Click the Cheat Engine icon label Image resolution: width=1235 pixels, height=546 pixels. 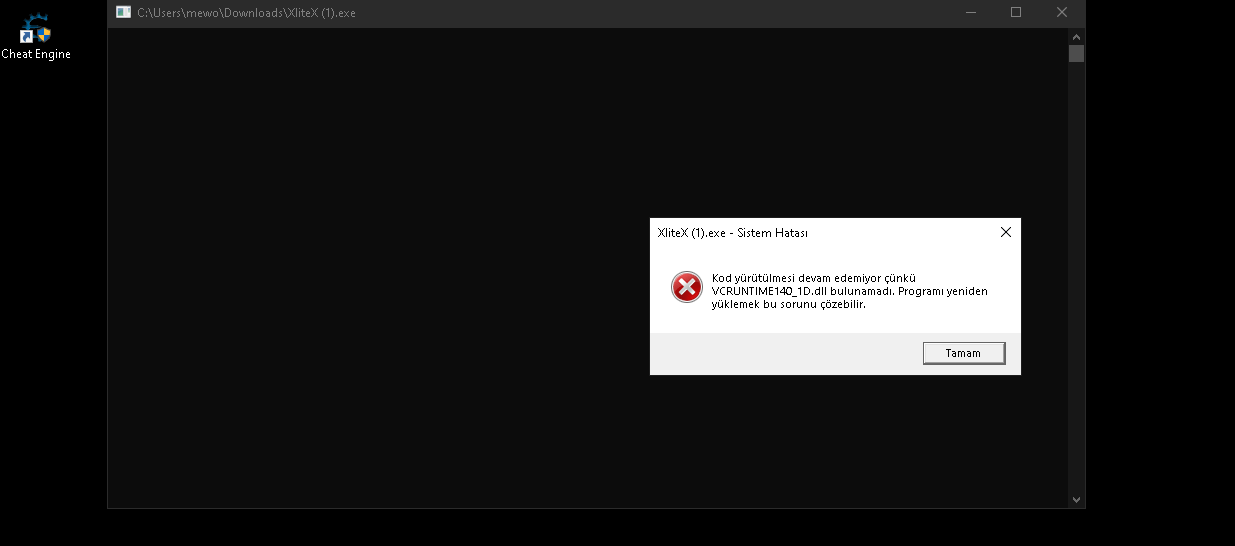[x=36, y=54]
